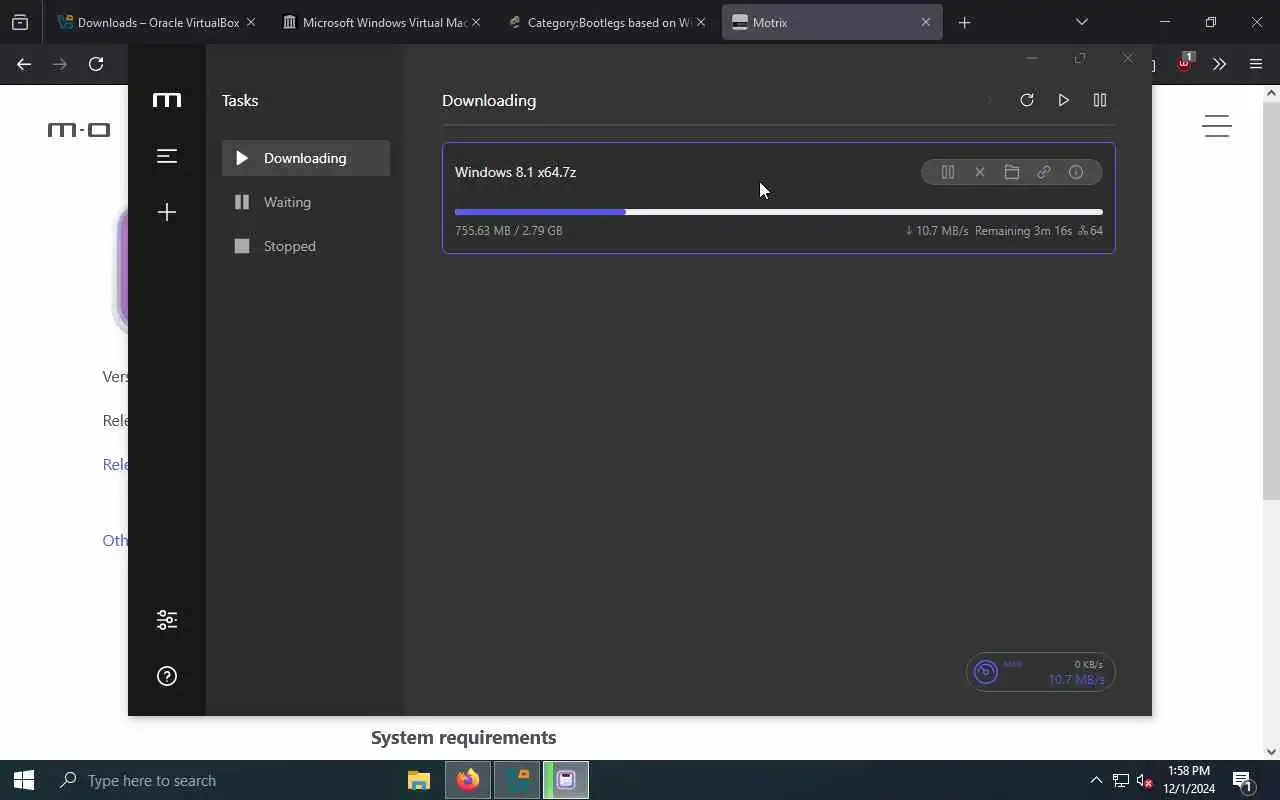The height and width of the screenshot is (800, 1280).
Task: Click the 755.63 MB / 2.79 GB size text
Action: coord(509,231)
